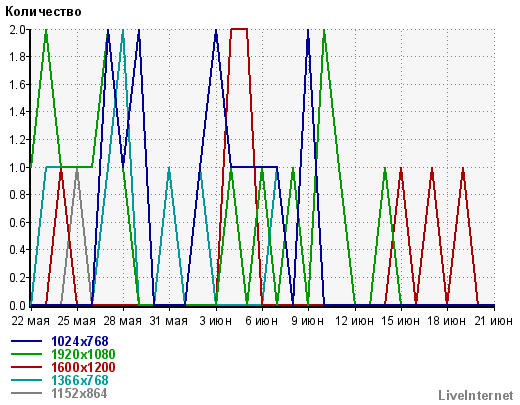
Task: Select the 1366x768 legend entry
Action: [x=80, y=380]
